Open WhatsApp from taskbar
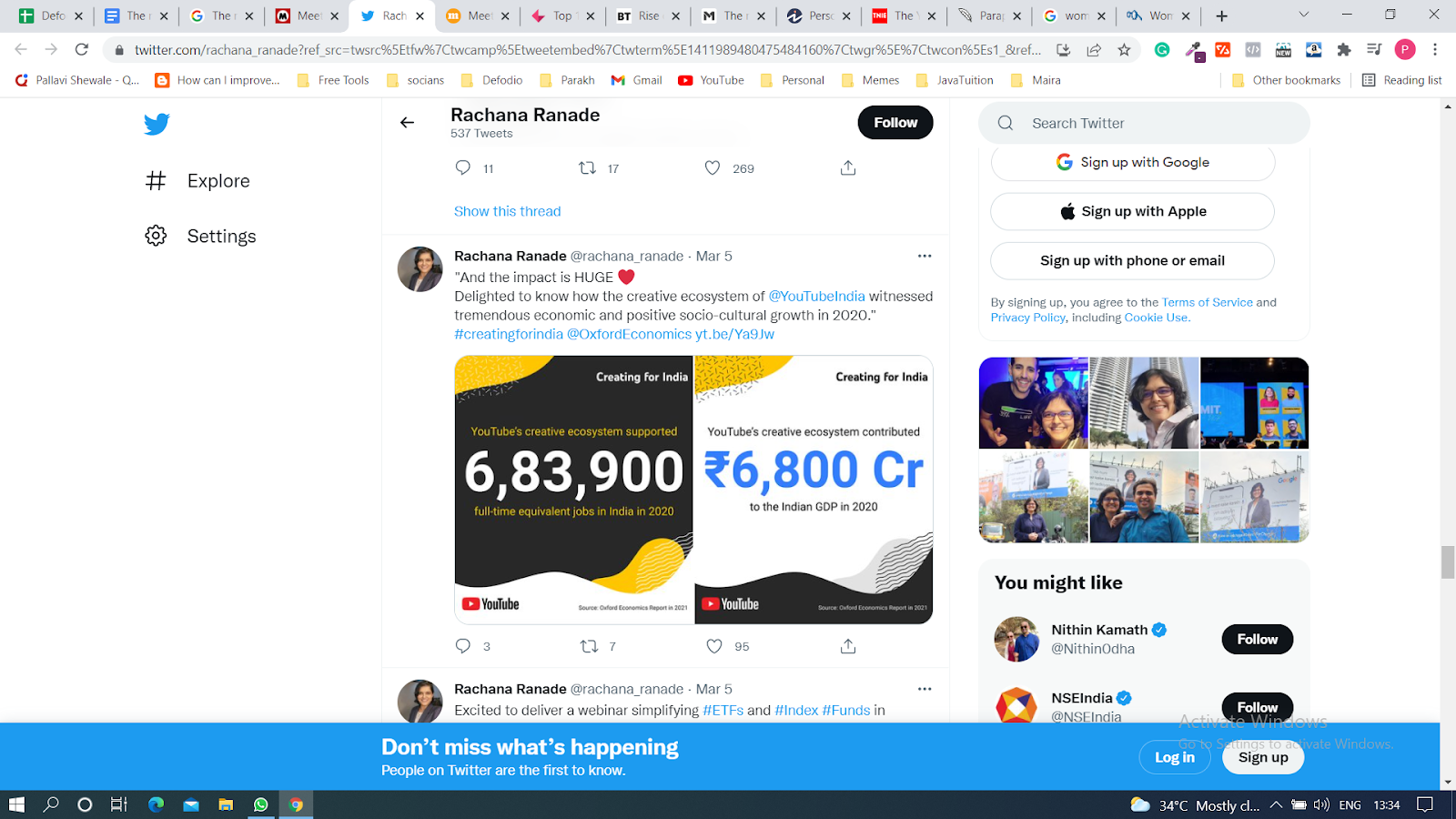This screenshot has width=1456, height=819. [261, 804]
